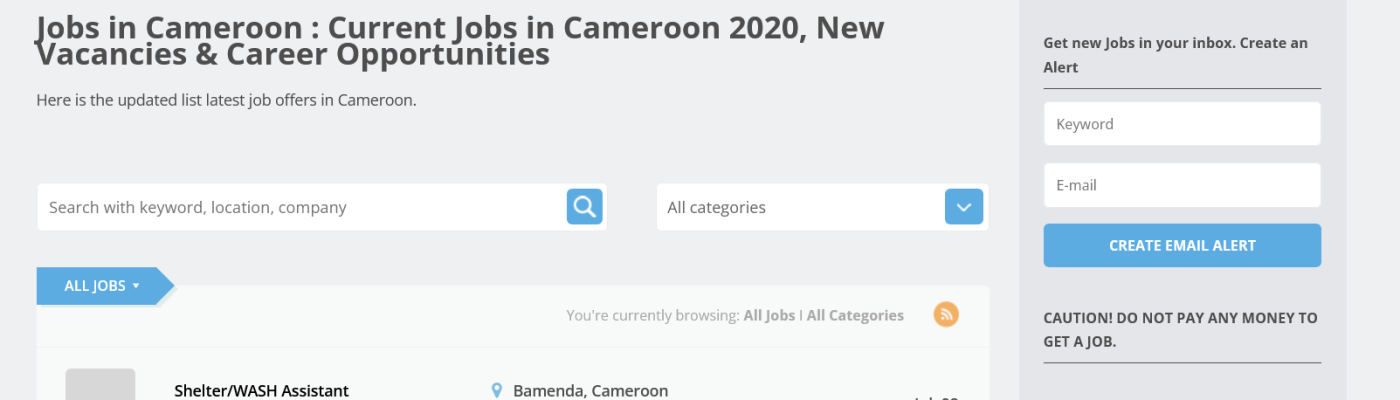The image size is (1400, 400).
Task: Click the location pin icon beside Bamenda
Action: [x=497, y=390]
